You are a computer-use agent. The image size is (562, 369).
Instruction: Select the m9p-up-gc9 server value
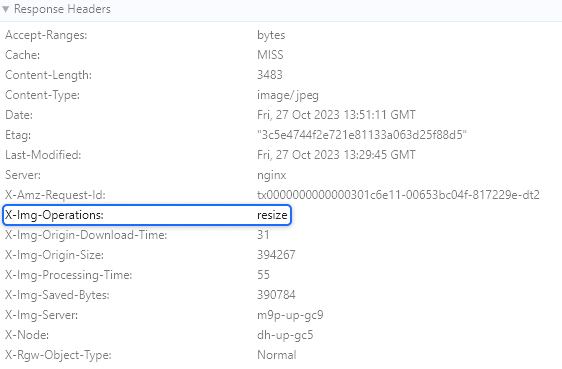(x=290, y=315)
